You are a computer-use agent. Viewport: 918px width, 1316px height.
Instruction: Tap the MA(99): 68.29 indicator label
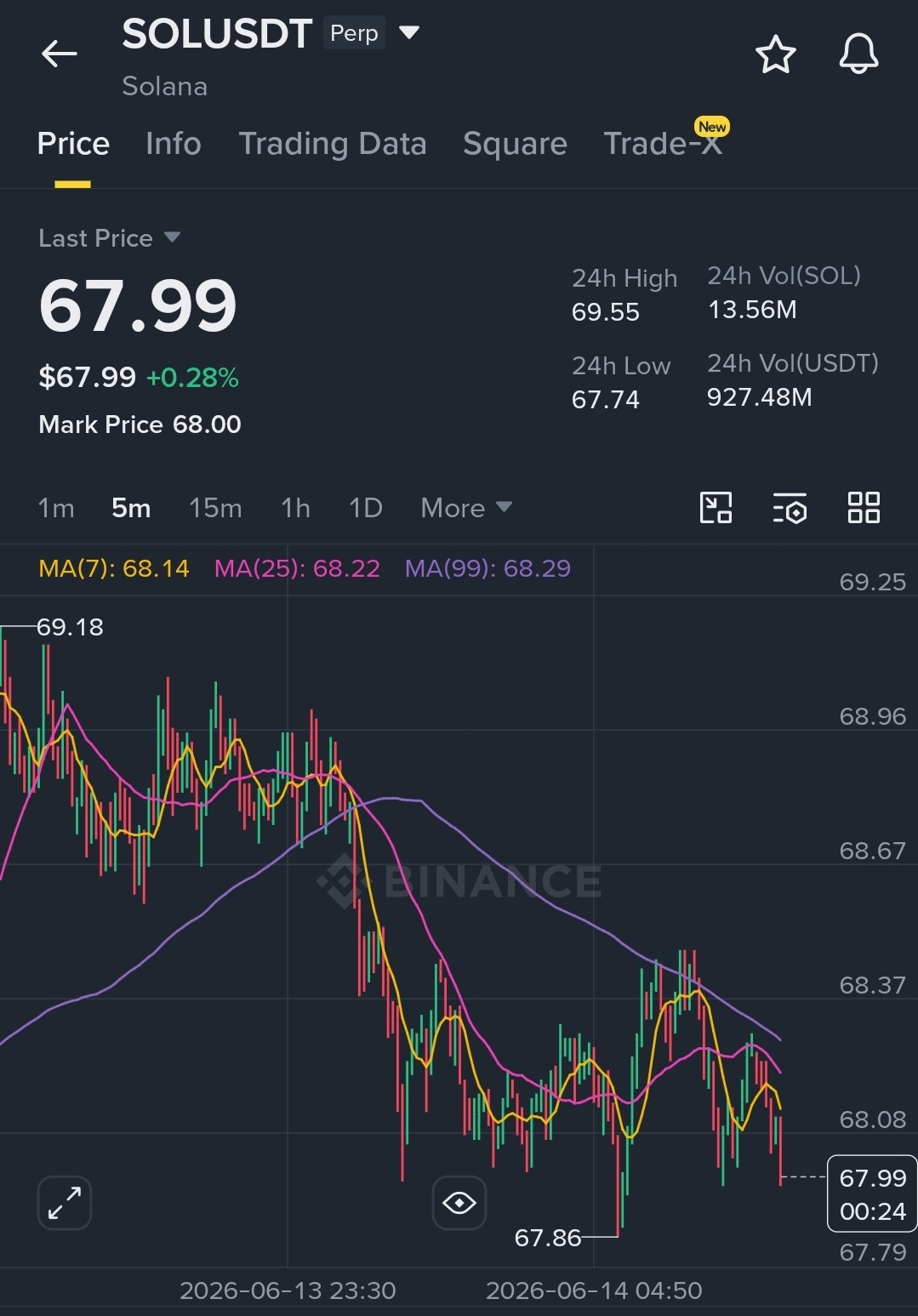tap(488, 568)
